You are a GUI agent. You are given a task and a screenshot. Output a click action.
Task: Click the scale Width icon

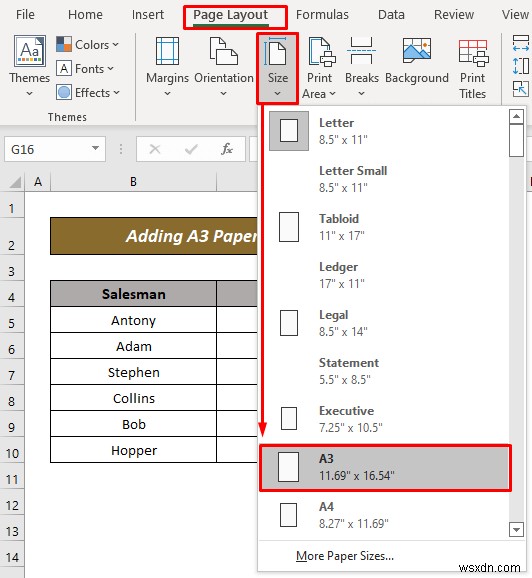tap(521, 43)
